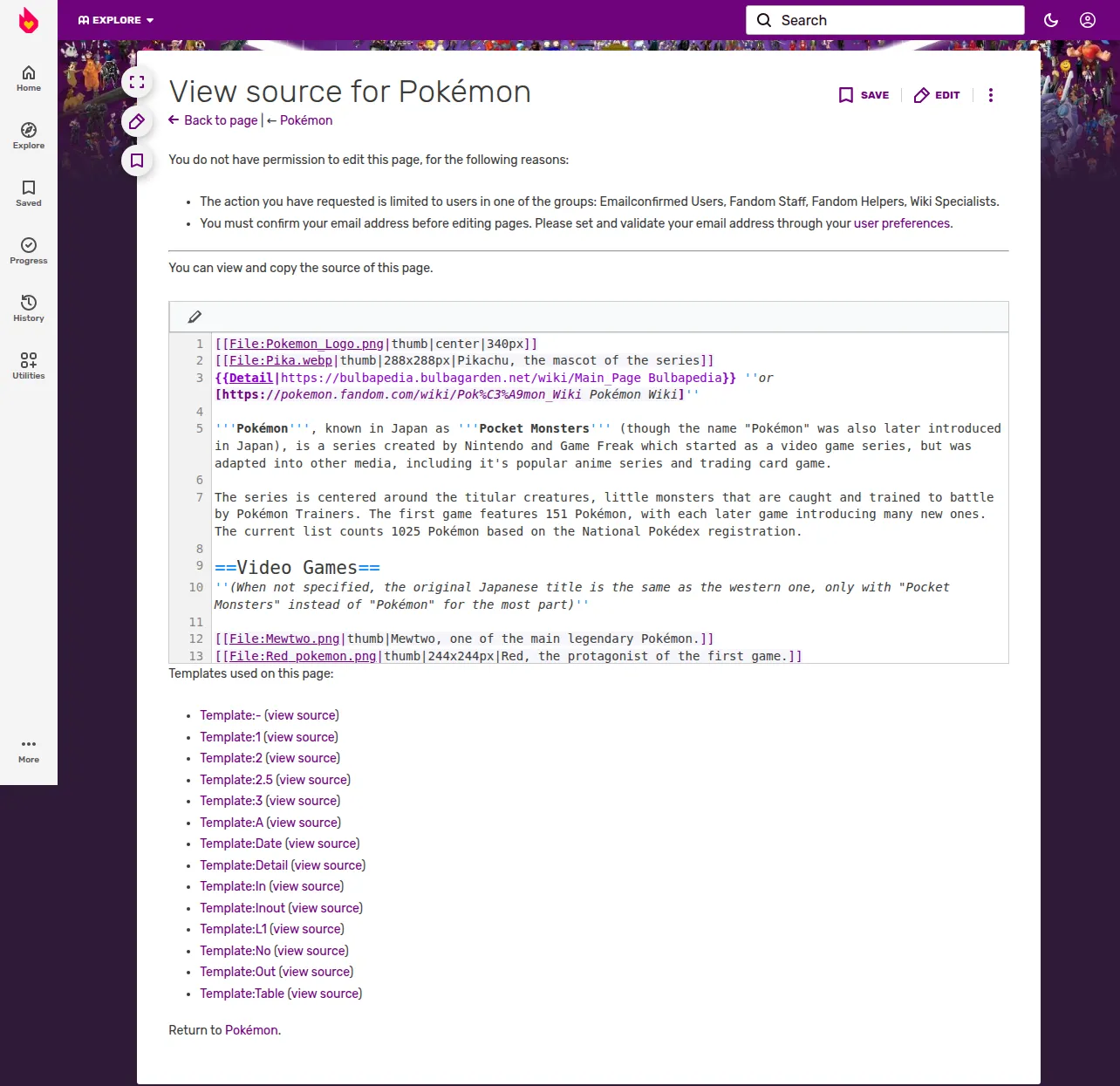Image resolution: width=1120 pixels, height=1086 pixels.
Task: Click the Fandom flame logo
Action: pos(29,20)
